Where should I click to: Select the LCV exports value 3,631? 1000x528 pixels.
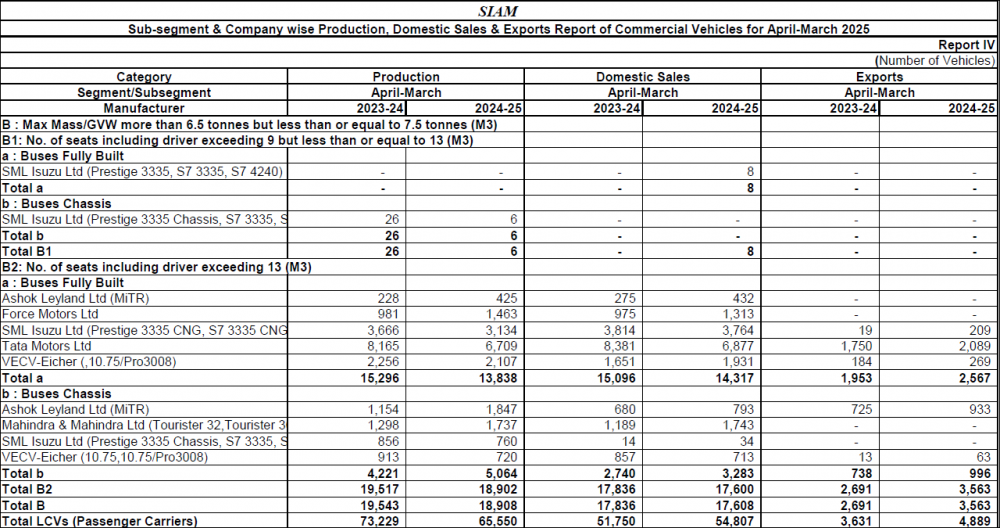(857, 521)
